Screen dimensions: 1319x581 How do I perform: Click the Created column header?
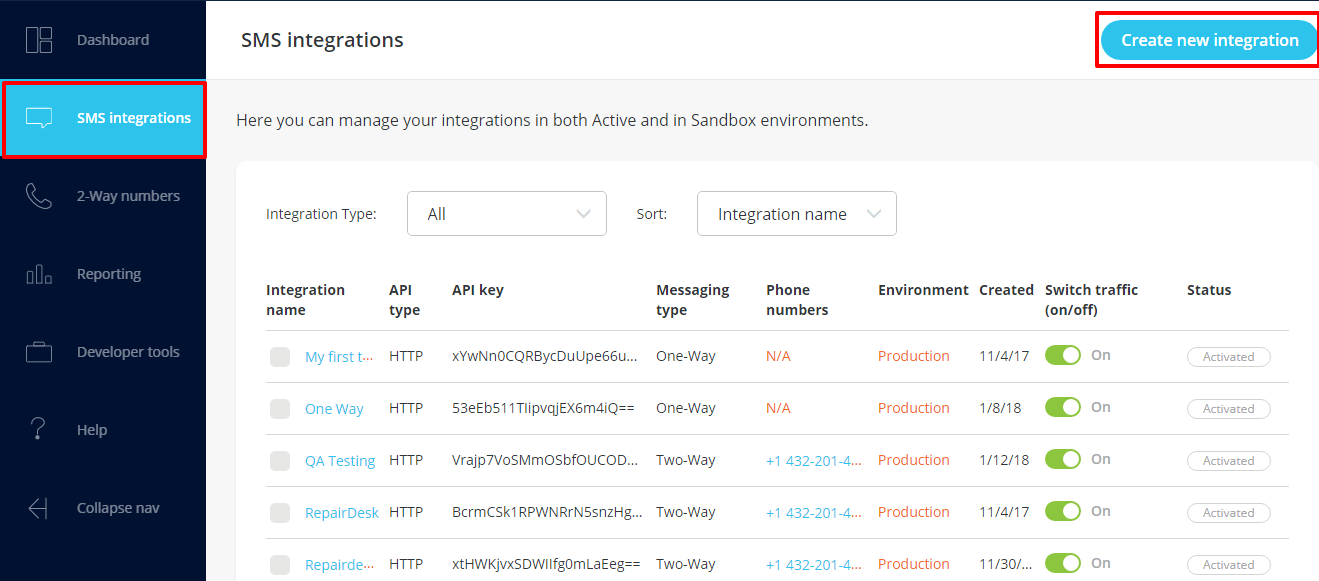tap(1006, 290)
